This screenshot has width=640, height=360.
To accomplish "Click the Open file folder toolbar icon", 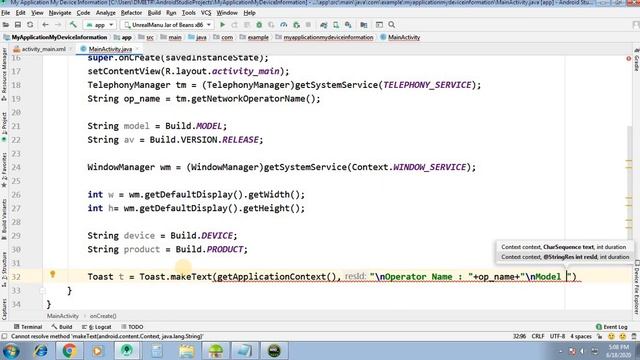I will 6,25.
